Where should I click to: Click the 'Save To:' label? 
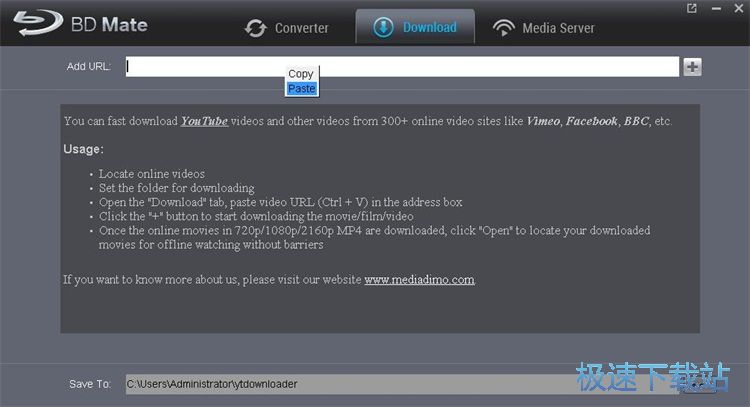90,384
